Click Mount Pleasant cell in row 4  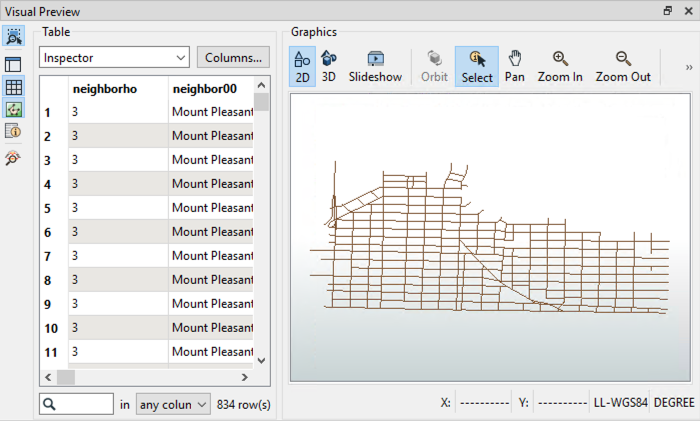[x=211, y=184]
